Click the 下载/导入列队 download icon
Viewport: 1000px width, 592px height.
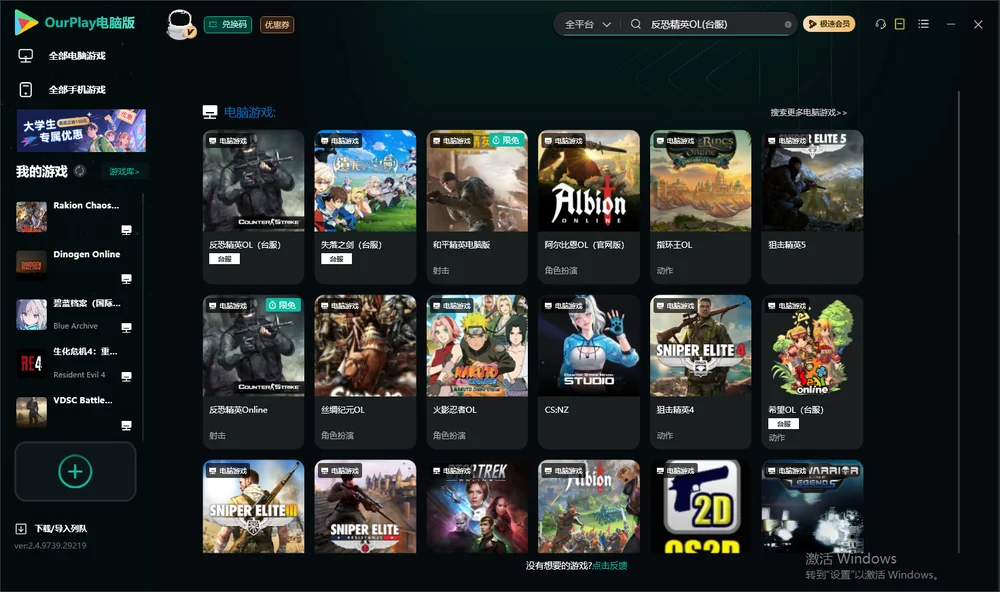[21, 528]
